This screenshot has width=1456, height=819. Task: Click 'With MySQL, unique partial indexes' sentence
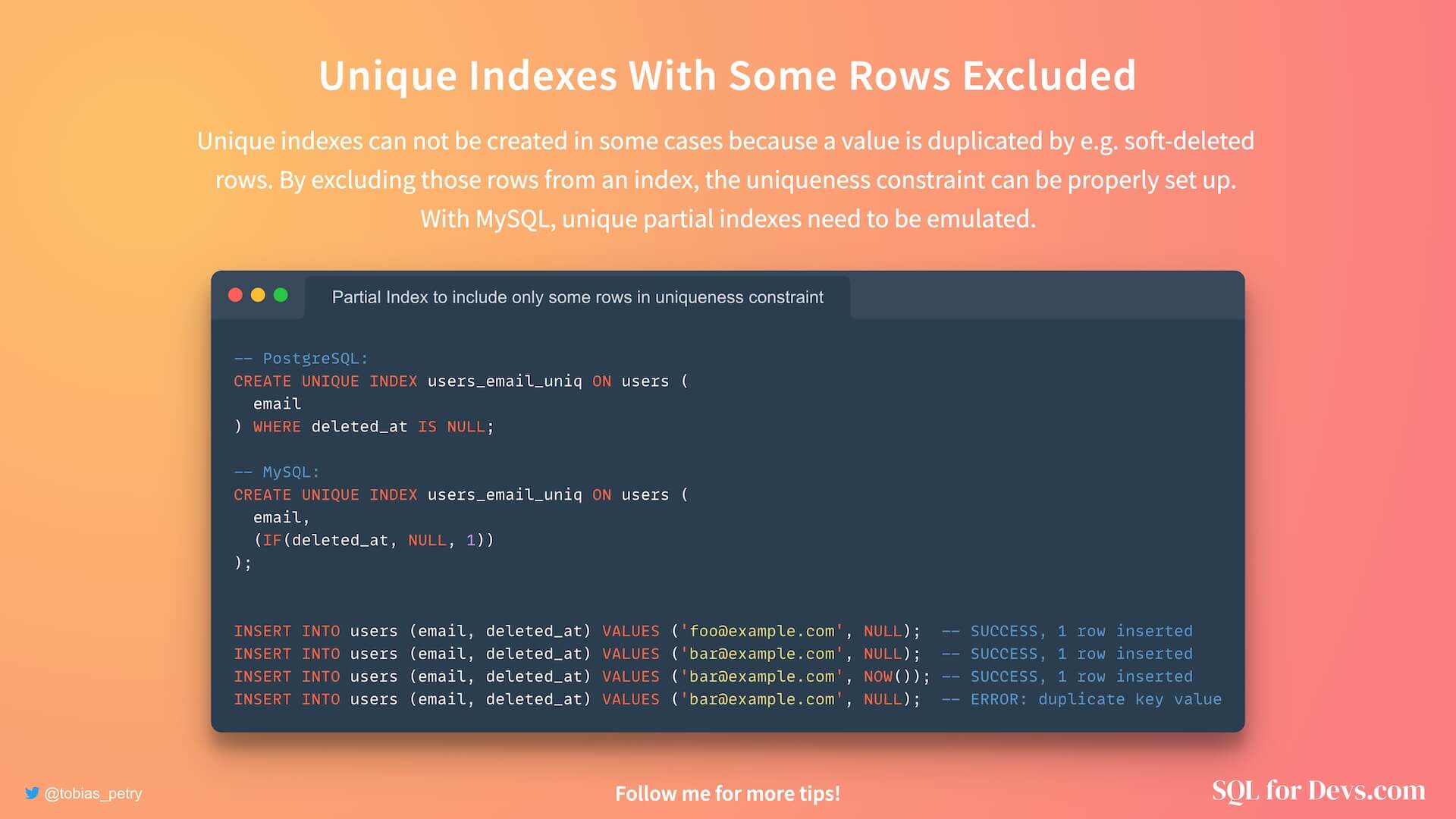[727, 219]
